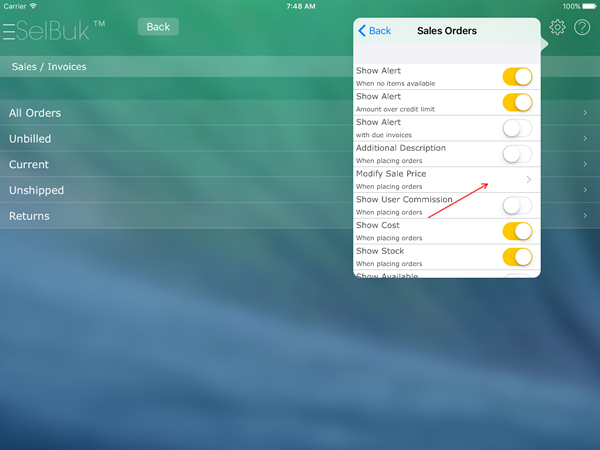Click the Sales / Invoices section header
The image size is (600, 450).
[x=49, y=67]
